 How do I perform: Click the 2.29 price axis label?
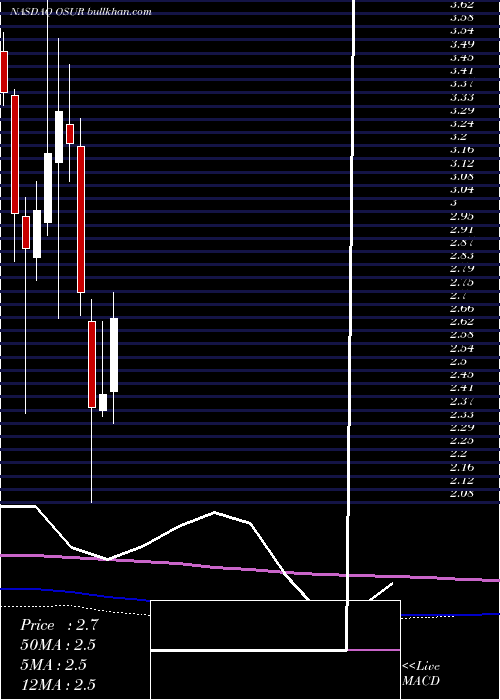click(x=462, y=428)
